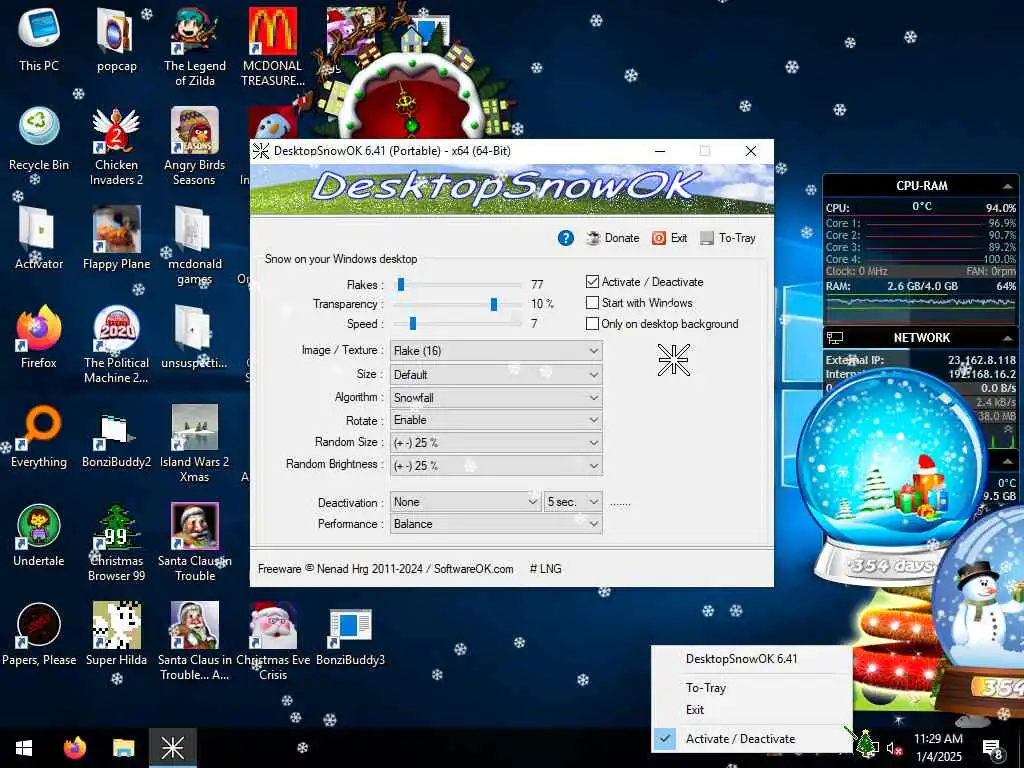This screenshot has height=768, width=1024.
Task: Select The Political Machine 2020 icon
Action: click(116, 345)
